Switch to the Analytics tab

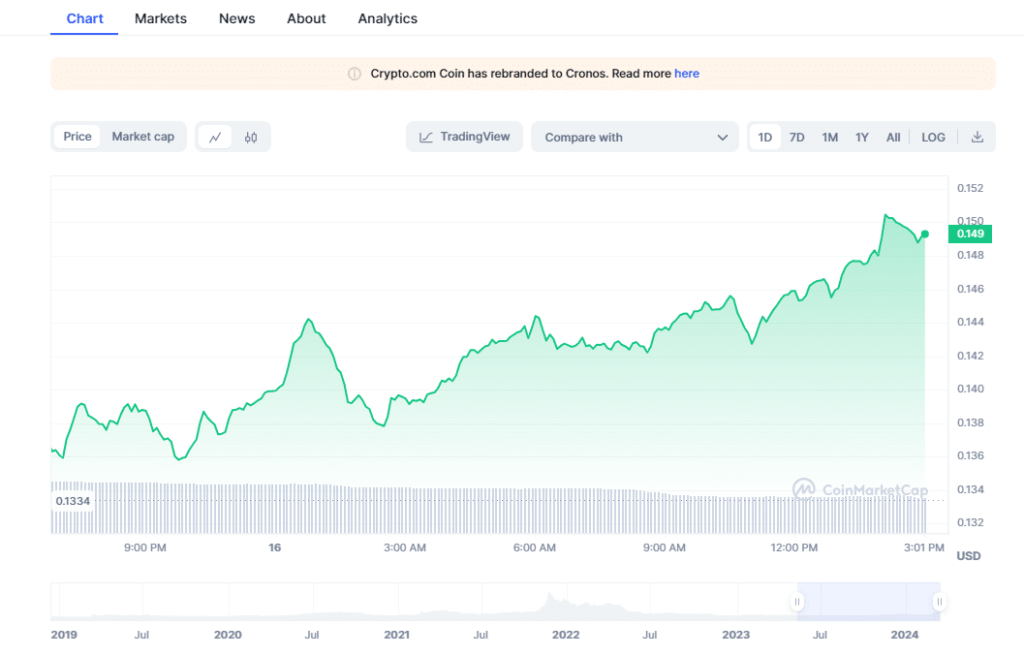(387, 18)
